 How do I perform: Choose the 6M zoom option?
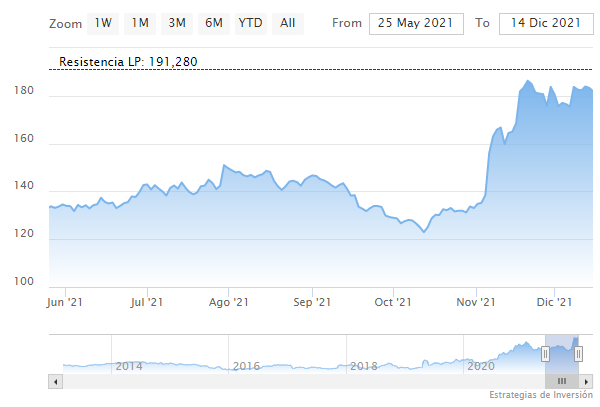213,22
